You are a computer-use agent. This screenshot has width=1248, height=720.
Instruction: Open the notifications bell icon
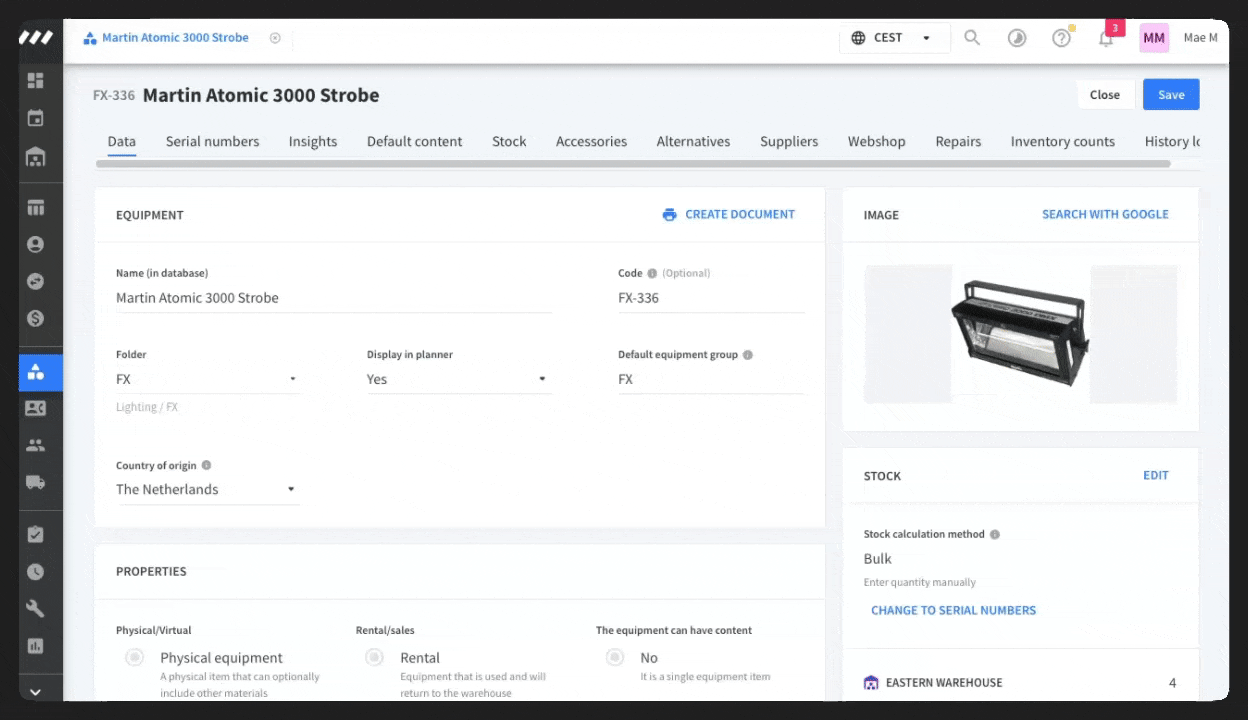pyautogui.click(x=1106, y=38)
